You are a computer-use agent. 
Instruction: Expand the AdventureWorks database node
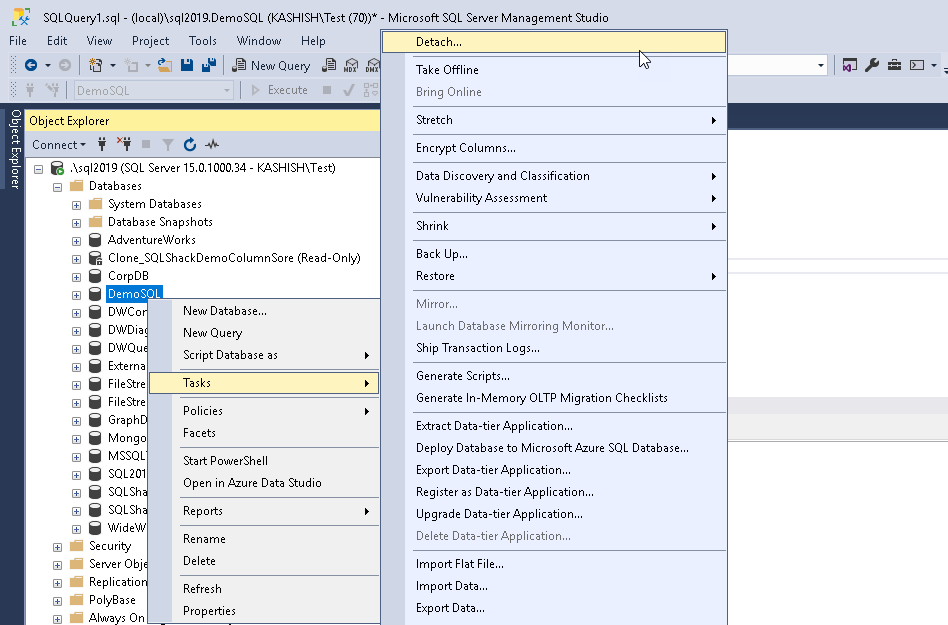[x=76, y=240]
